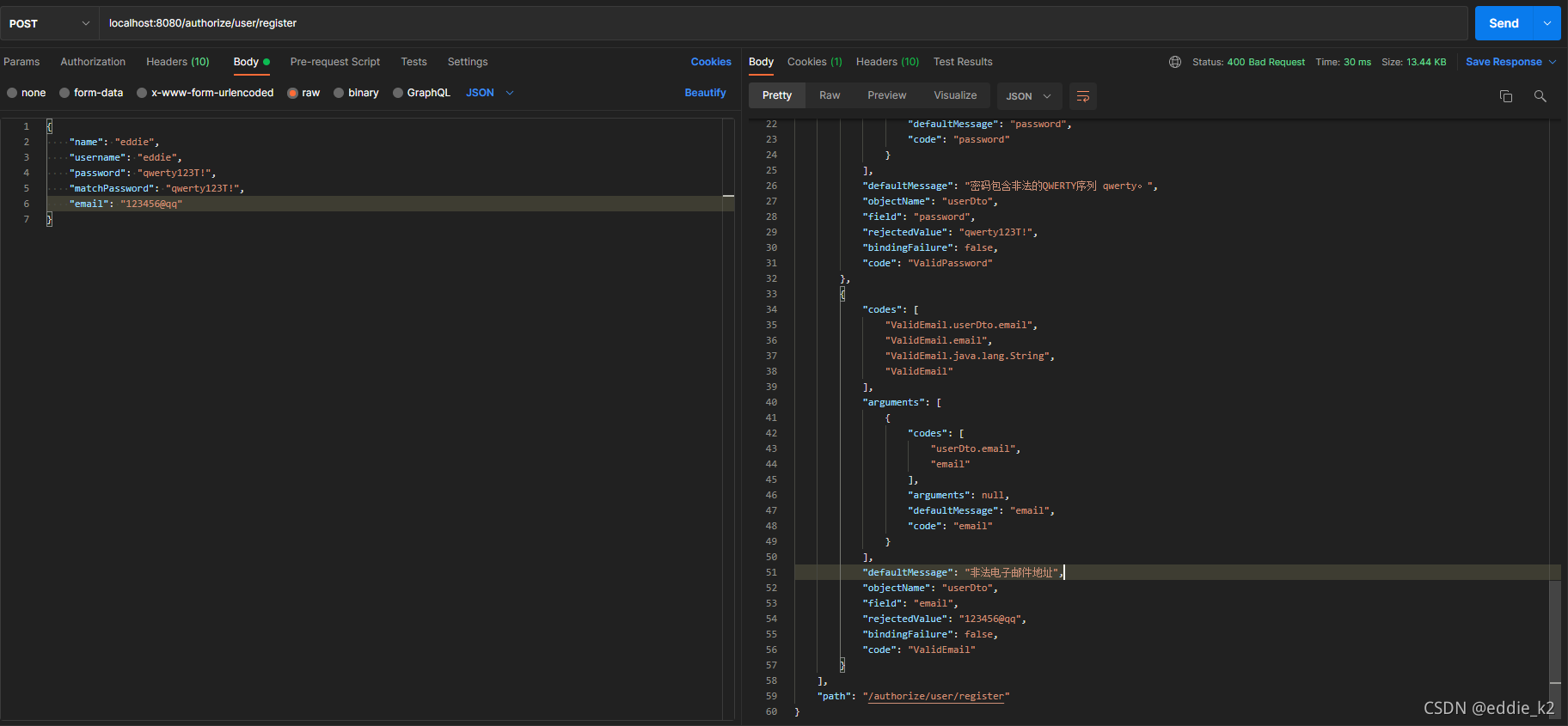Image resolution: width=1568 pixels, height=726 pixels.
Task: Click "ValidEmail.userDto.email" response line
Action: tap(961, 325)
